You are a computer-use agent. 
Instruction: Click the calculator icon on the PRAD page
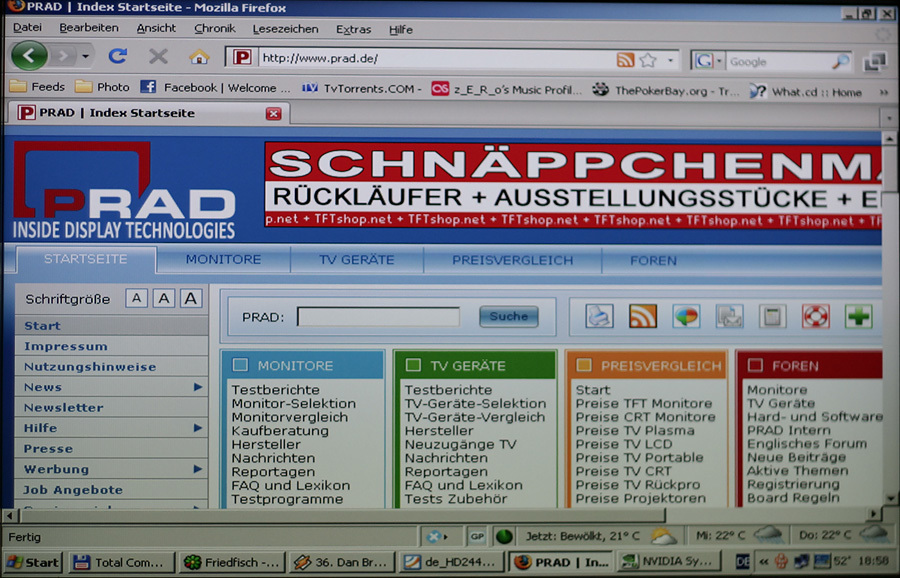[x=772, y=316]
